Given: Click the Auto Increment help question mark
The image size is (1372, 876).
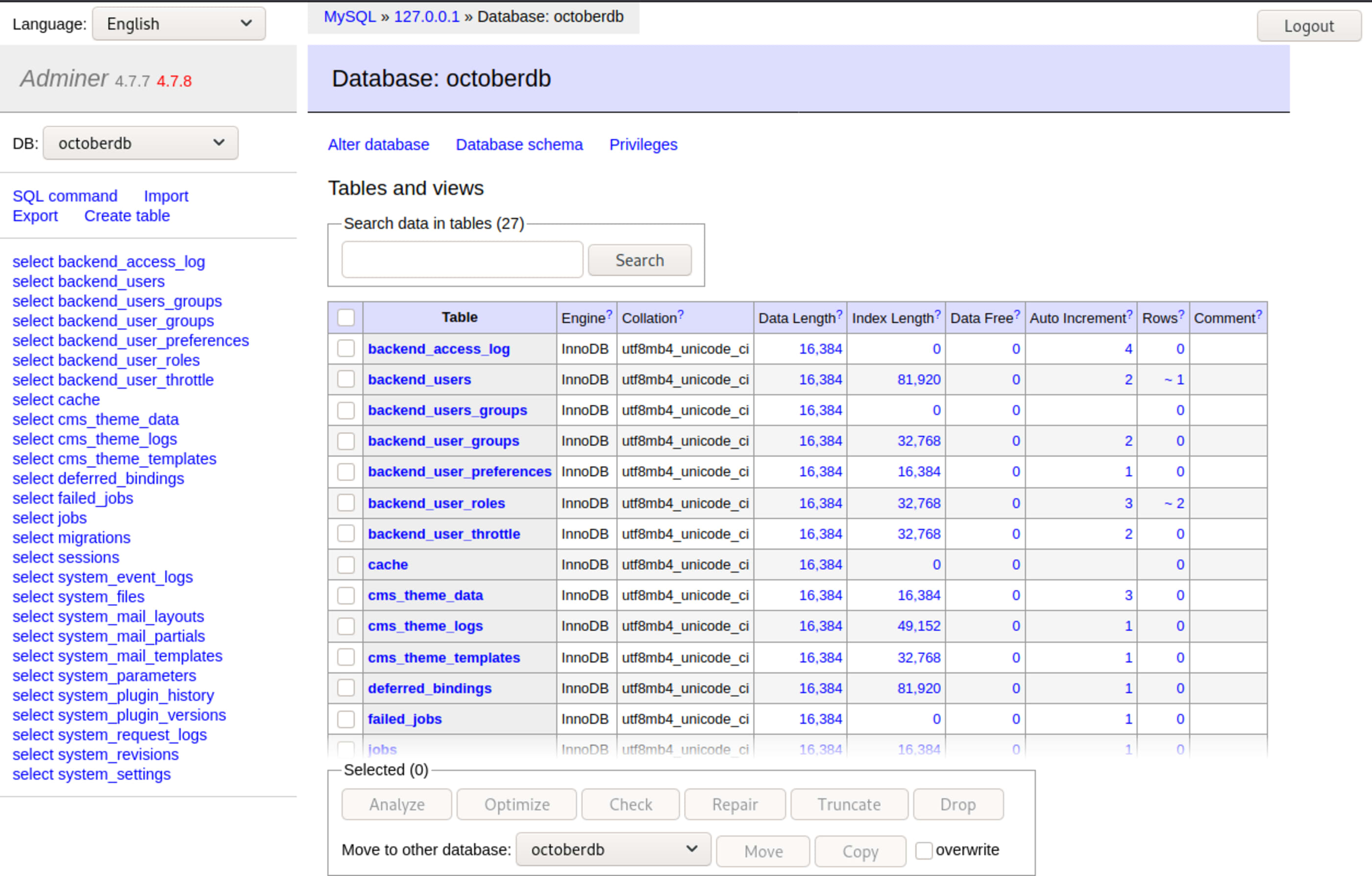Looking at the screenshot, I should pyautogui.click(x=1129, y=314).
